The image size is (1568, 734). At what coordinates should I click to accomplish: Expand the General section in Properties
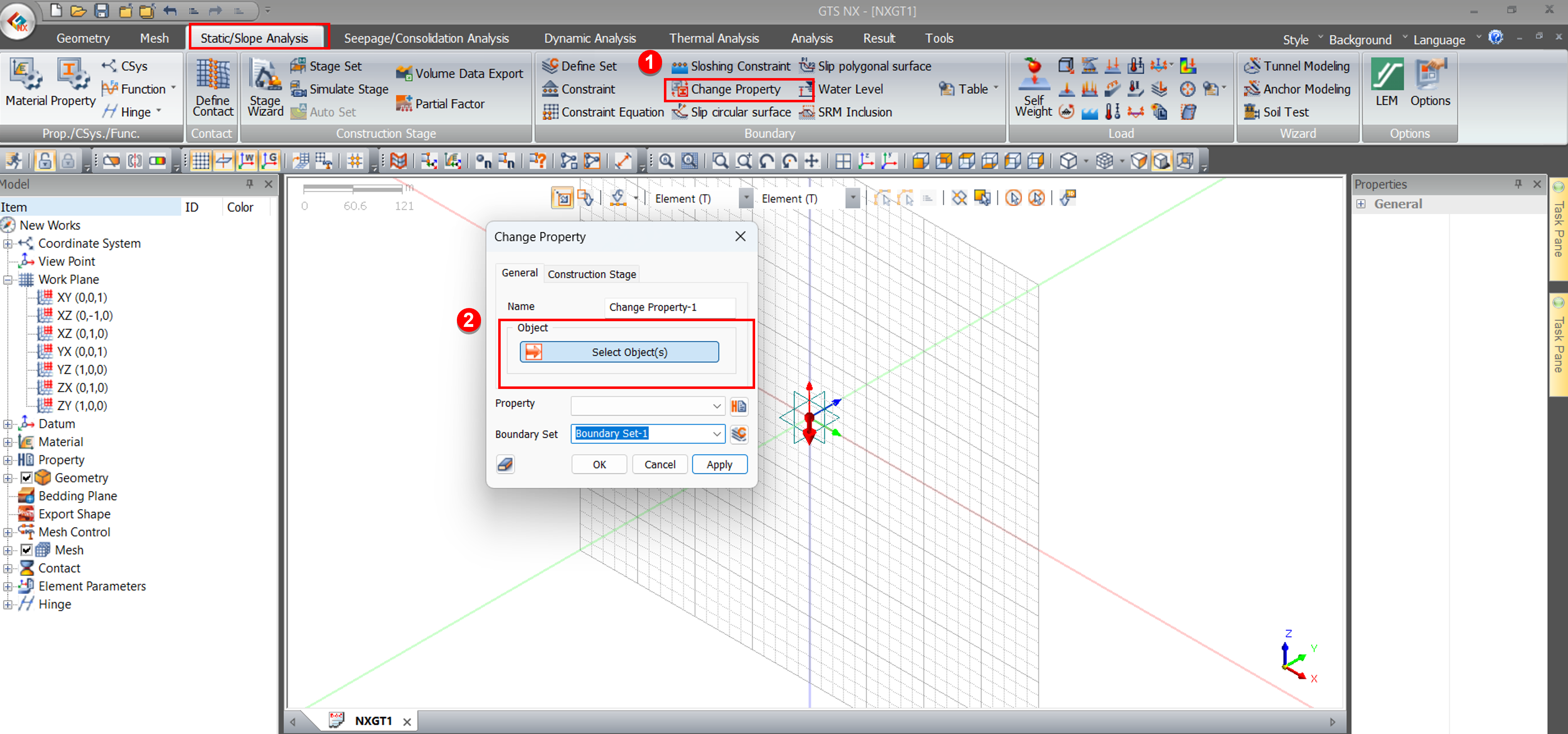tap(1361, 204)
